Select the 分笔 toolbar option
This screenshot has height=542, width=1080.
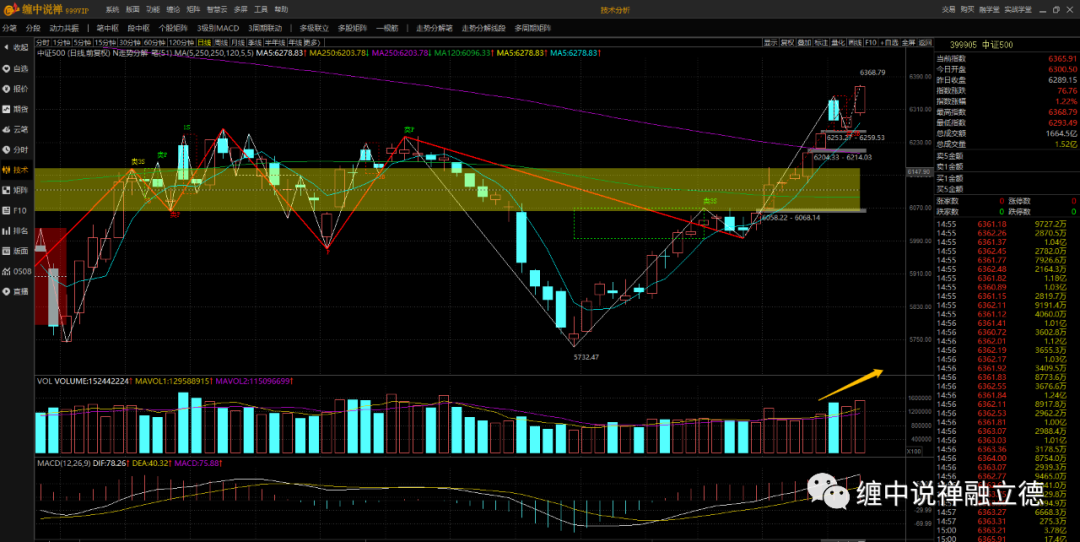coord(9,28)
